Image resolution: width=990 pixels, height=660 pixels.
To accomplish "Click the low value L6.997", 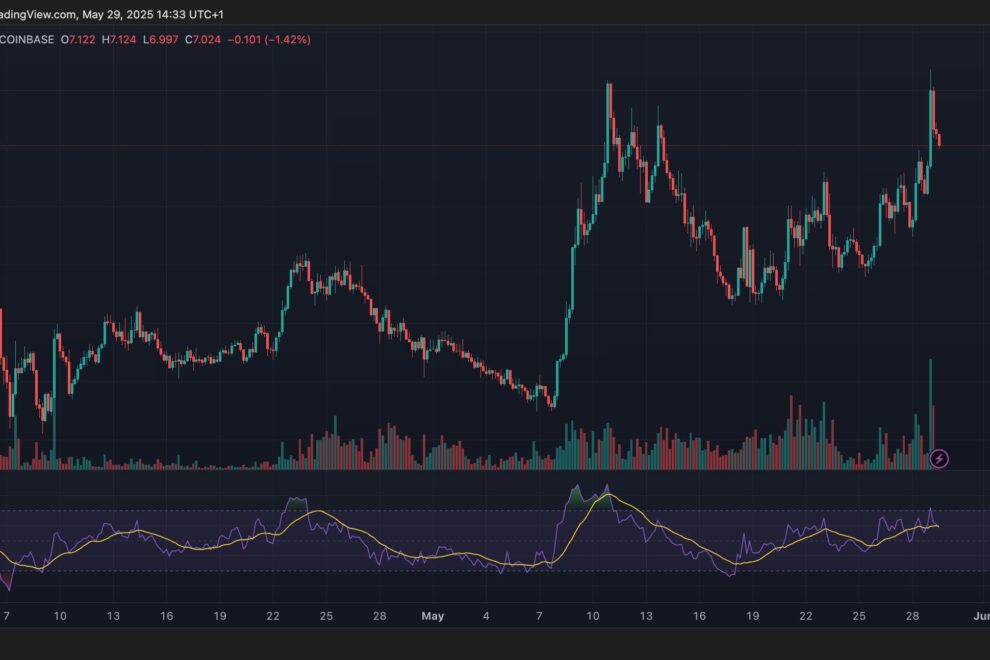I will (x=160, y=39).
